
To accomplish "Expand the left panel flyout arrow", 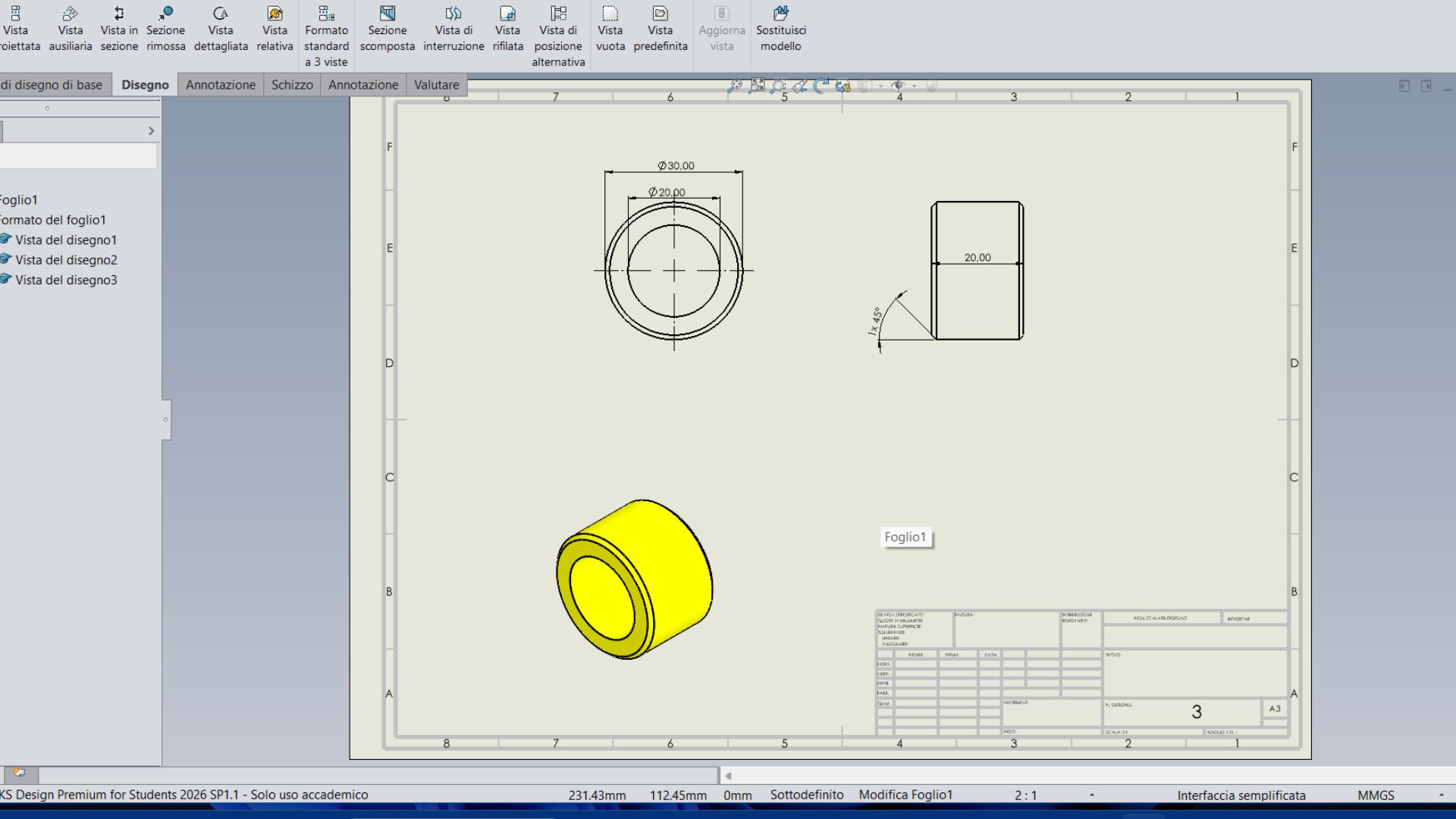I will [x=151, y=131].
